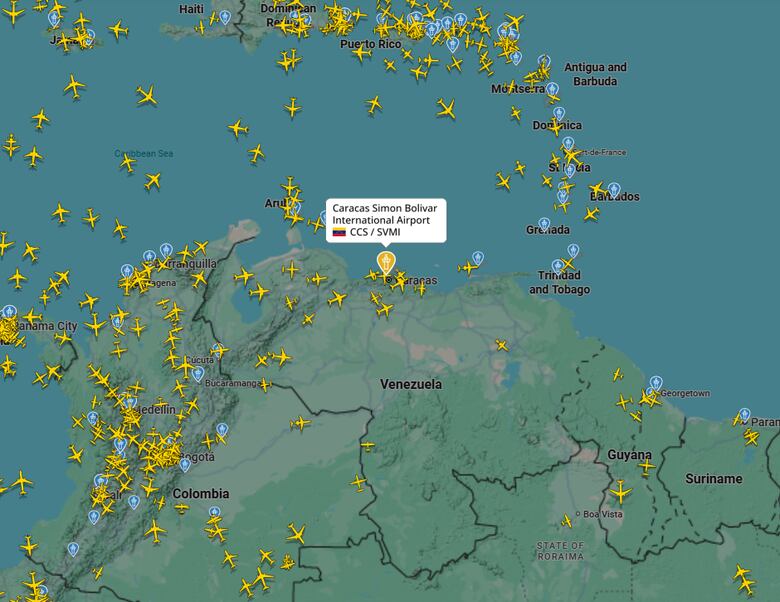Select the airport pin next to Paramaribo label
Screen dimensions: 780x602
click(x=744, y=414)
